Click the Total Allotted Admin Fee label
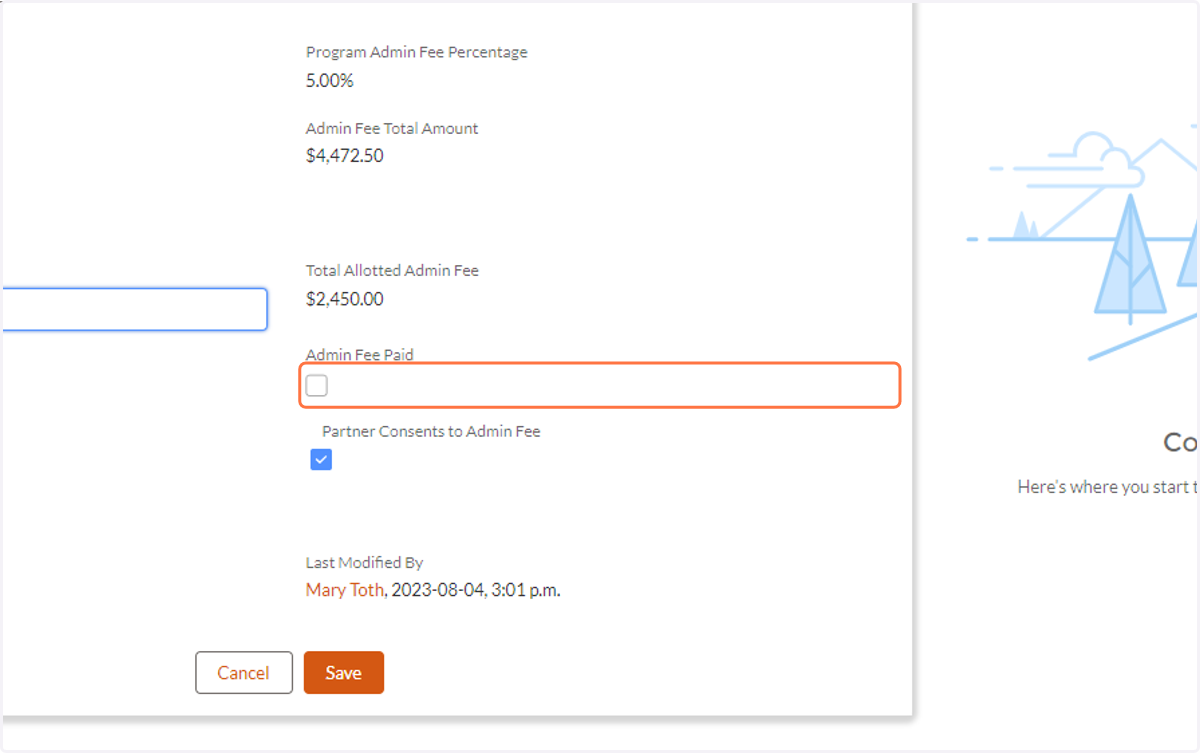 392,270
